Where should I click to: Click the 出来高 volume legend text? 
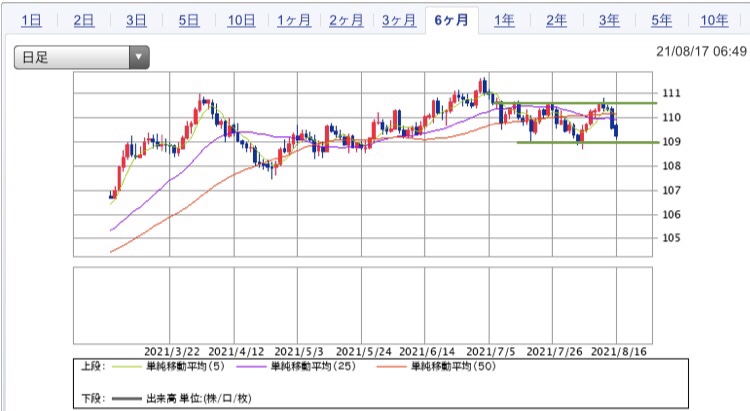coord(199,398)
